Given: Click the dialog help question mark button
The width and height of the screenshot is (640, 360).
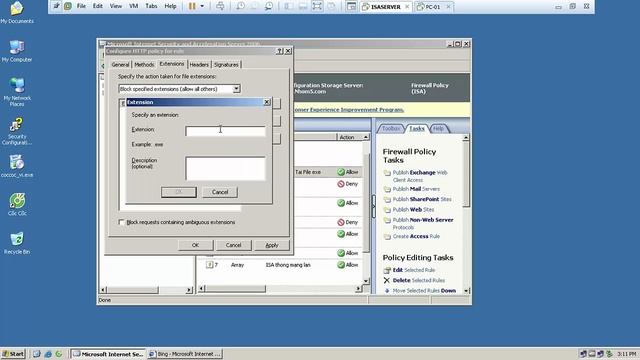Looking at the screenshot, I should (280, 51).
